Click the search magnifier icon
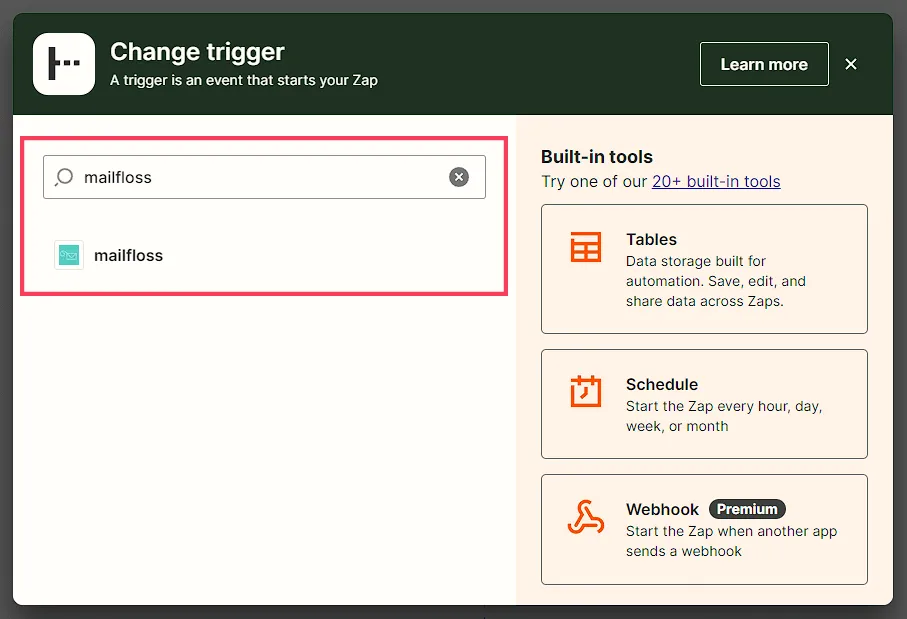 point(64,177)
